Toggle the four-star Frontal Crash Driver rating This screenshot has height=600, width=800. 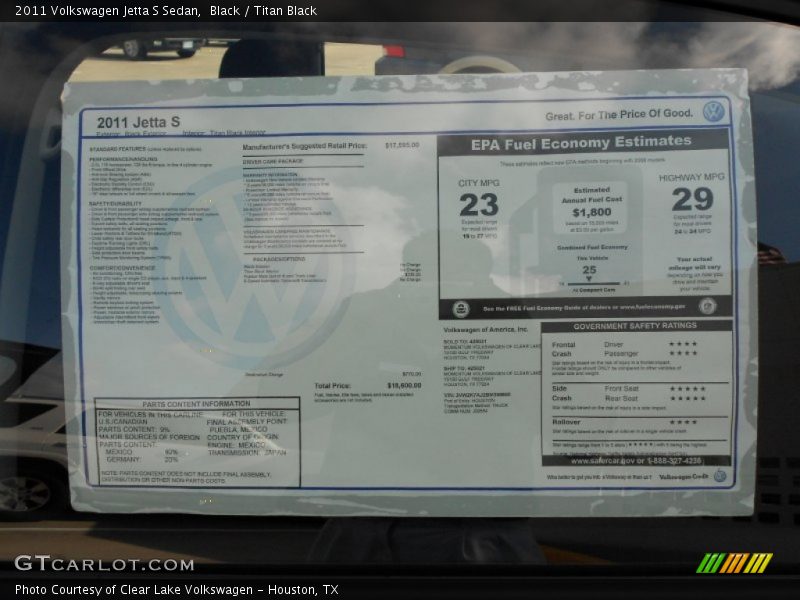tap(683, 344)
